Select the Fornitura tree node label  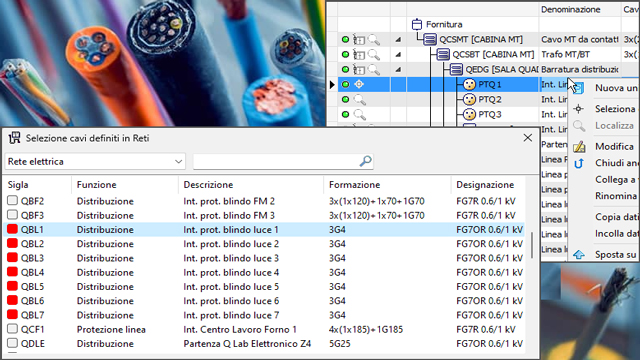(444, 24)
